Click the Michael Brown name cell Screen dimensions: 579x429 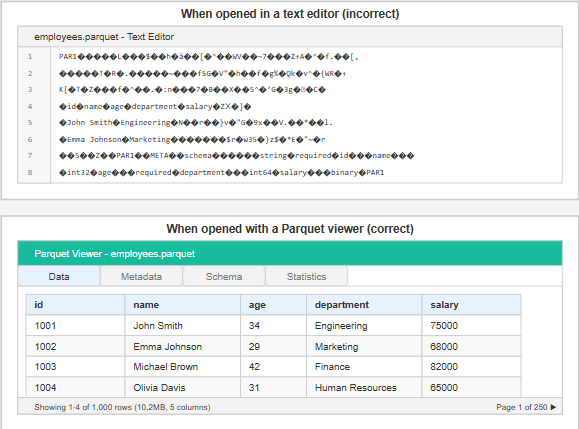(x=183, y=367)
